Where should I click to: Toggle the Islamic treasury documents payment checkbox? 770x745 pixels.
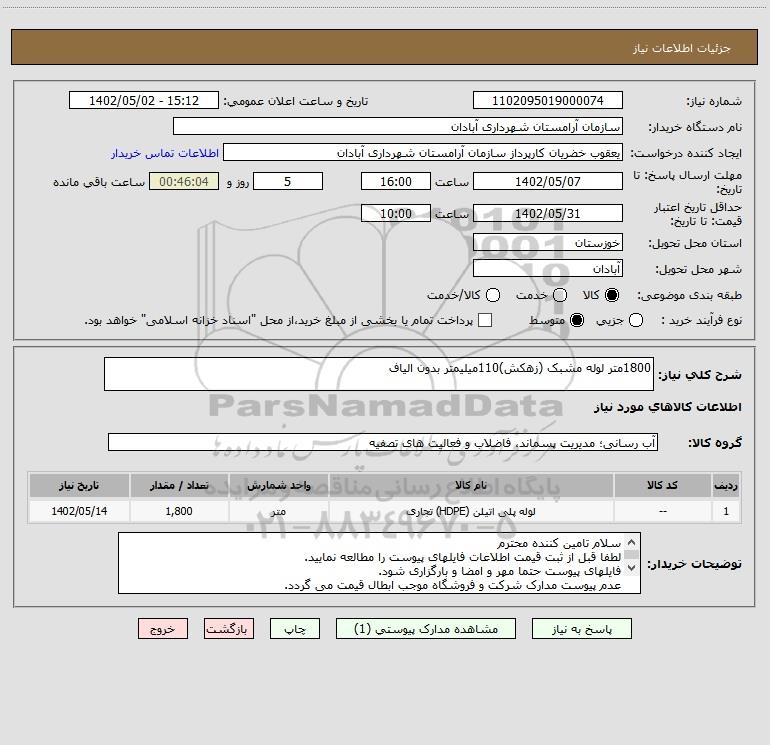[x=485, y=320]
